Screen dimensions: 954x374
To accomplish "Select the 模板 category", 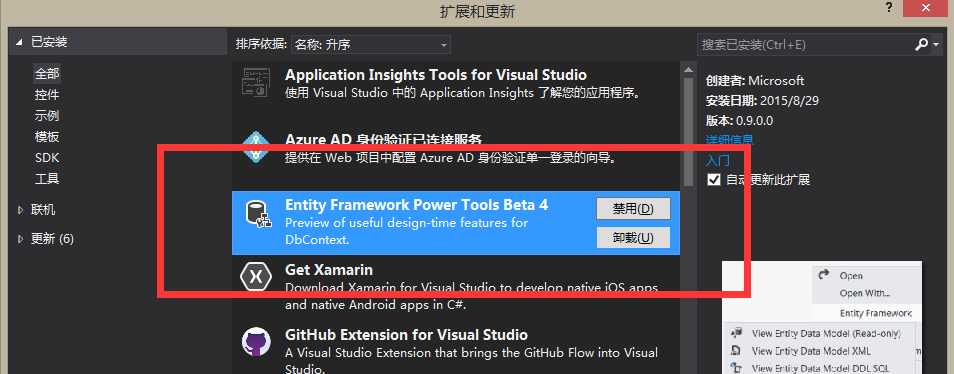I will [x=47, y=137].
